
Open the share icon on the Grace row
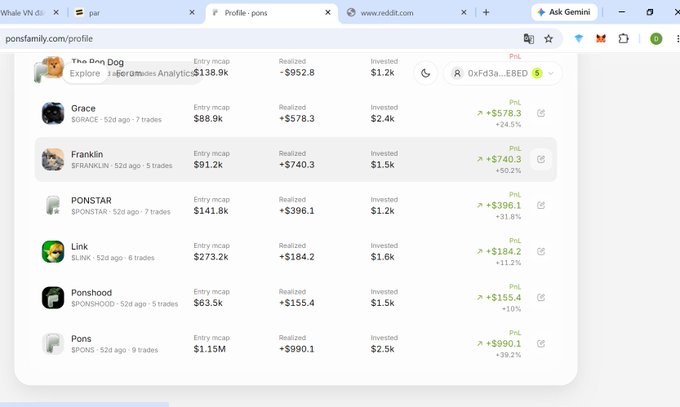[x=541, y=113]
